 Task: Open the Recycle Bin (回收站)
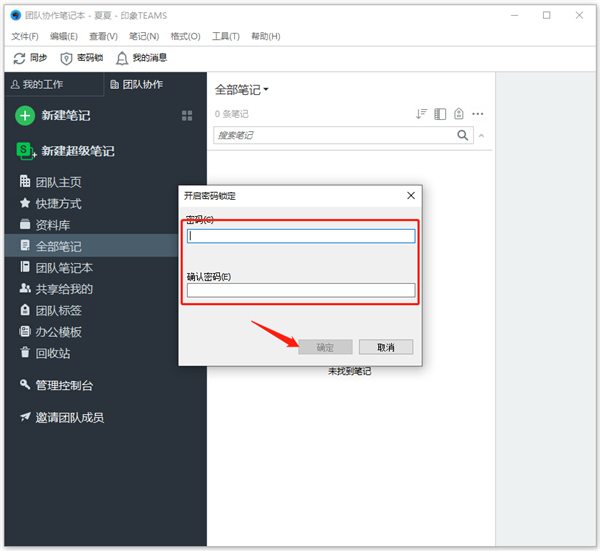pyautogui.click(x=45, y=353)
